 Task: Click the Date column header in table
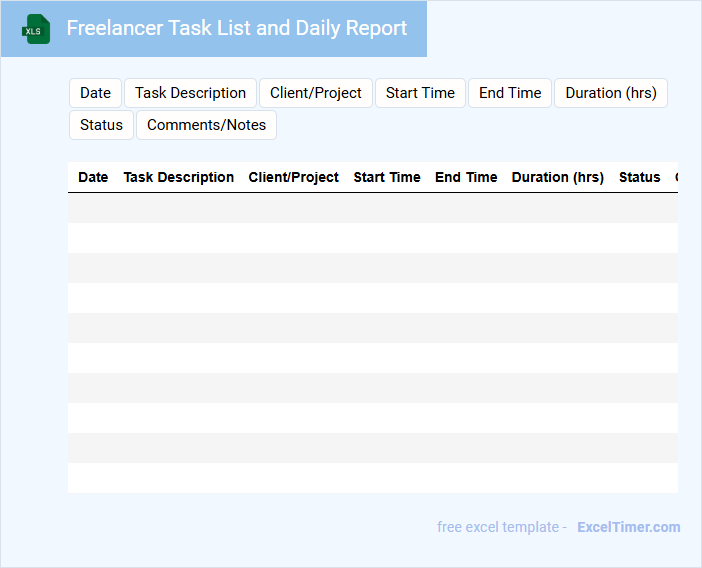(93, 177)
